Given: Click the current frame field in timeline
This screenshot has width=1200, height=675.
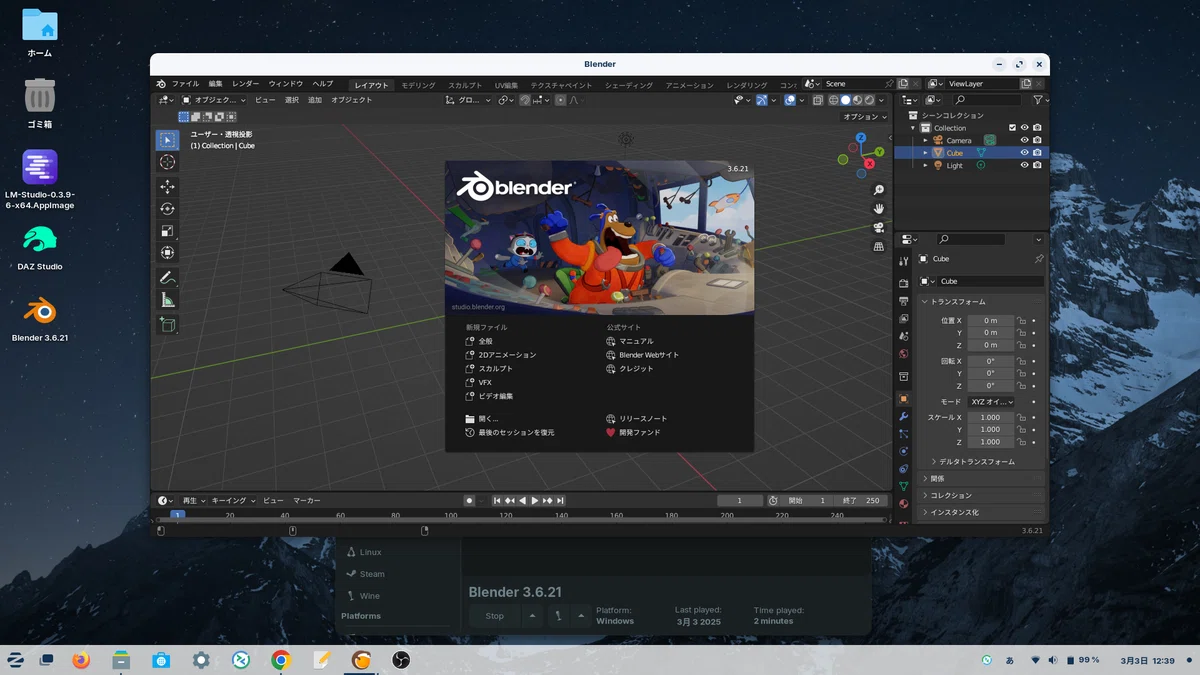Looking at the screenshot, I should point(741,500).
